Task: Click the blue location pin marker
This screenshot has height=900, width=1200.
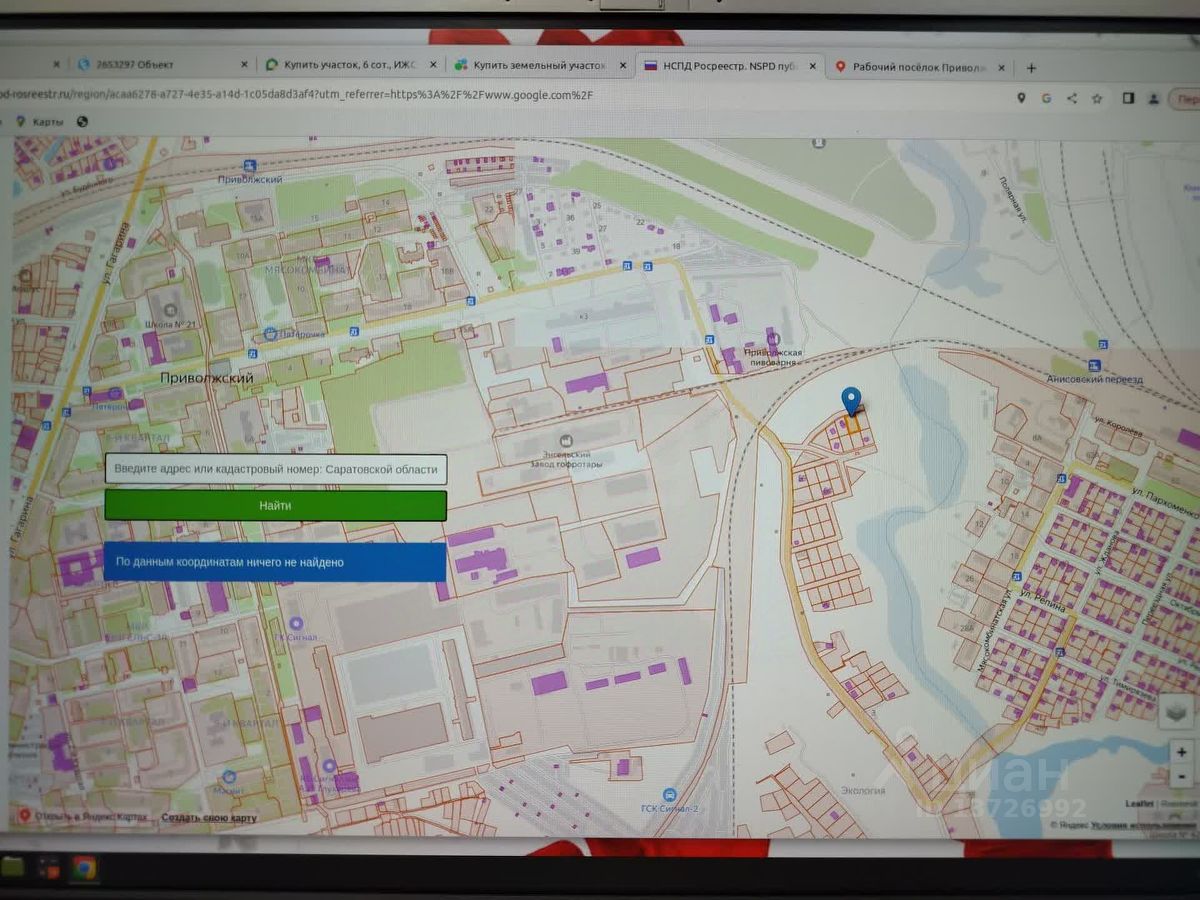Action: pyautogui.click(x=851, y=402)
